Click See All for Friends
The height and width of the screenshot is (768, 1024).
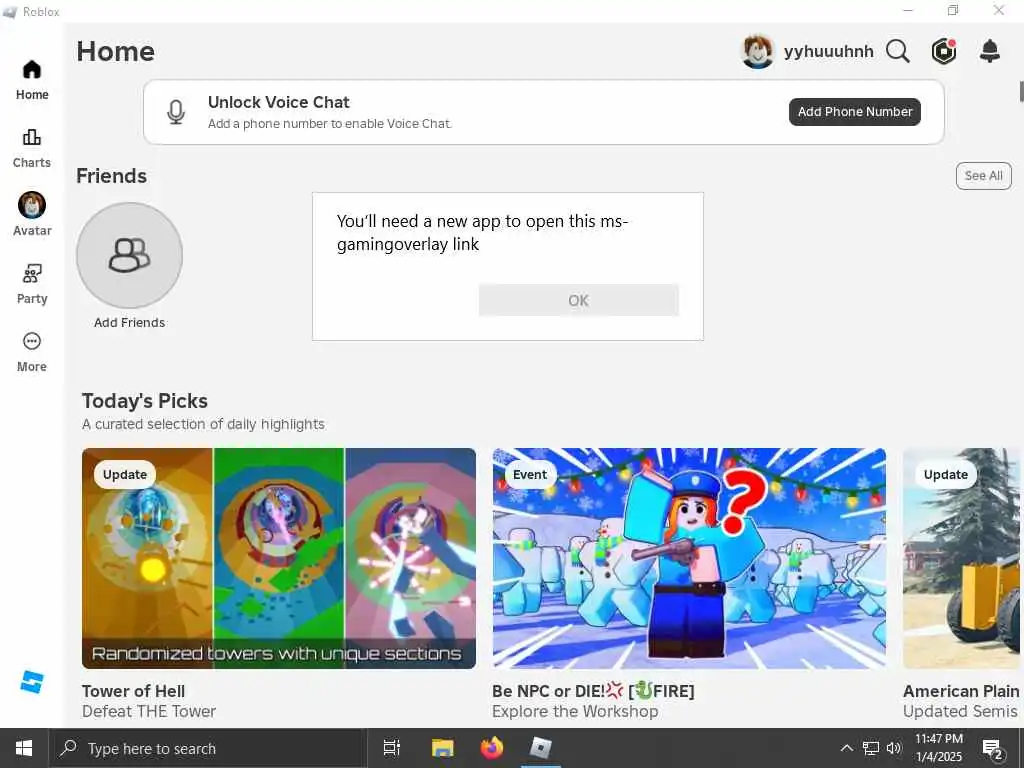click(984, 176)
